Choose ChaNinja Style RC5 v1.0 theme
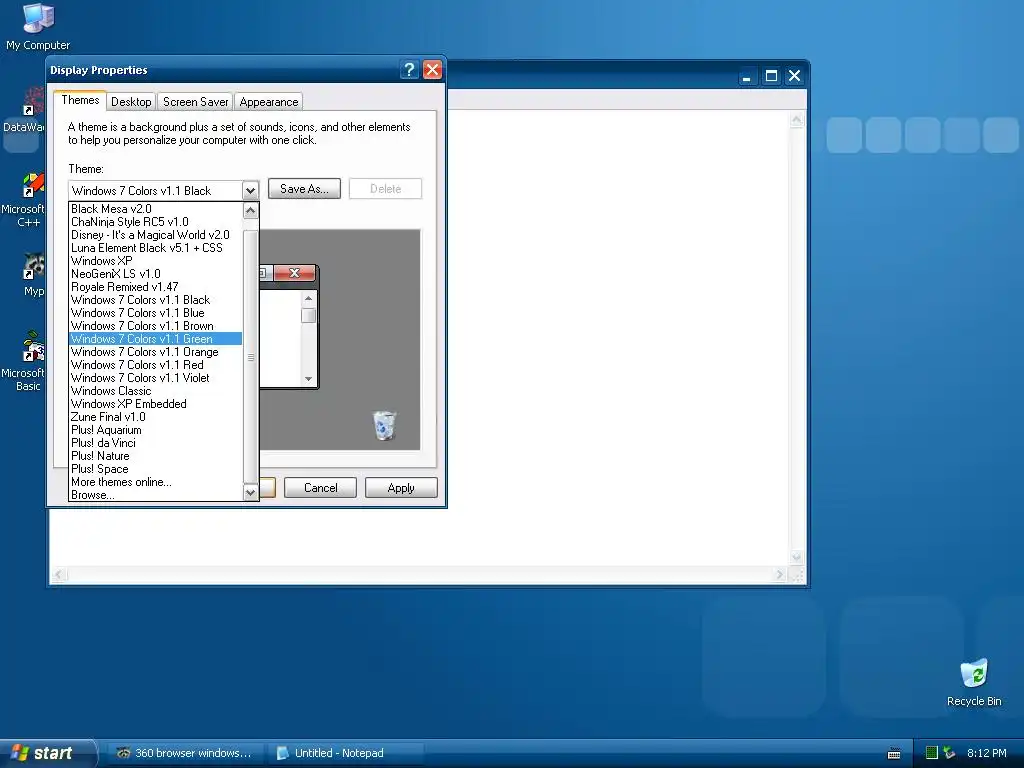This screenshot has height=768, width=1024. click(155, 222)
